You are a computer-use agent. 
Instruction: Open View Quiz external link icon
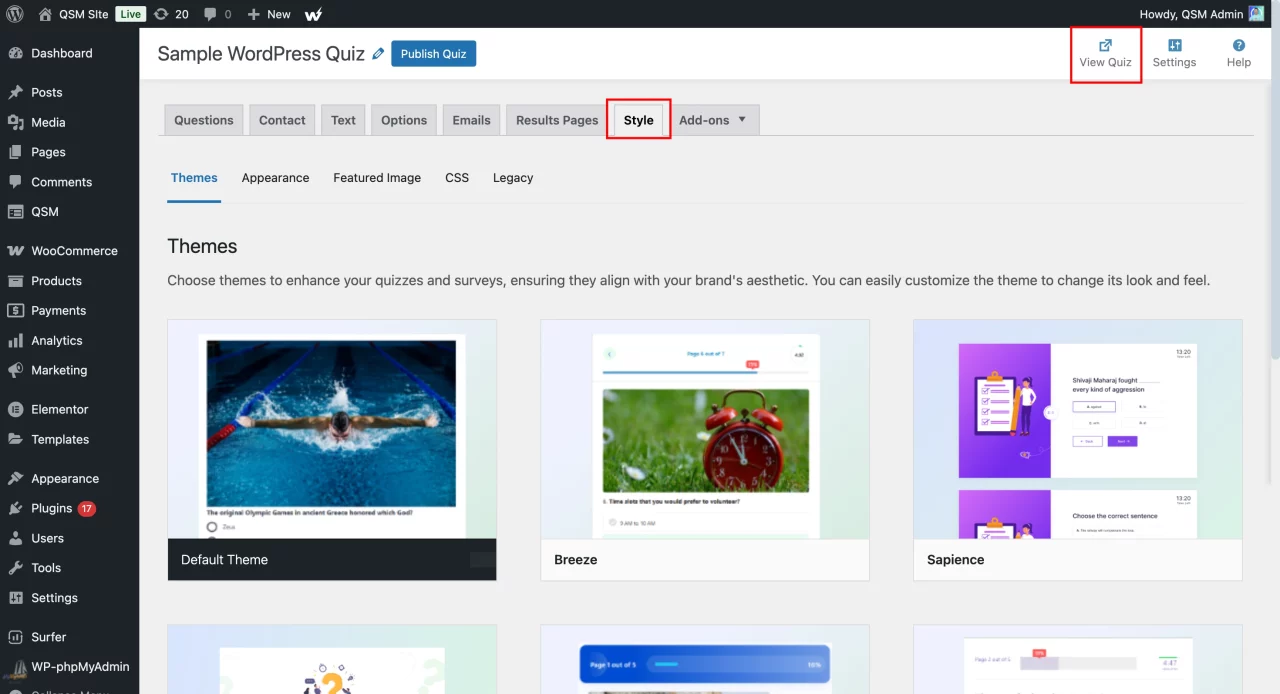[x=1105, y=45]
